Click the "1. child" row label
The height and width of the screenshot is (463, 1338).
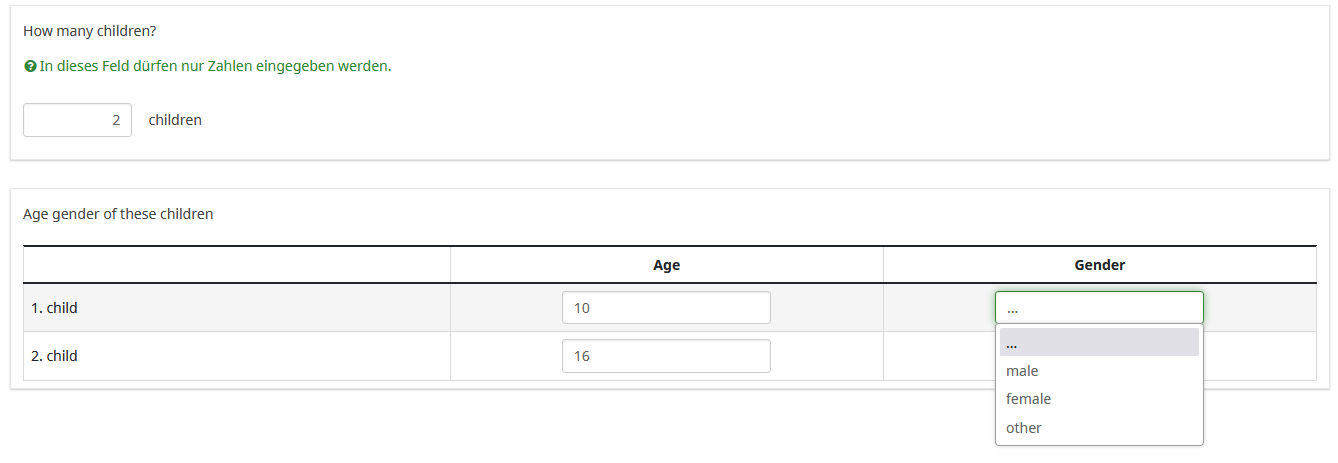click(55, 308)
